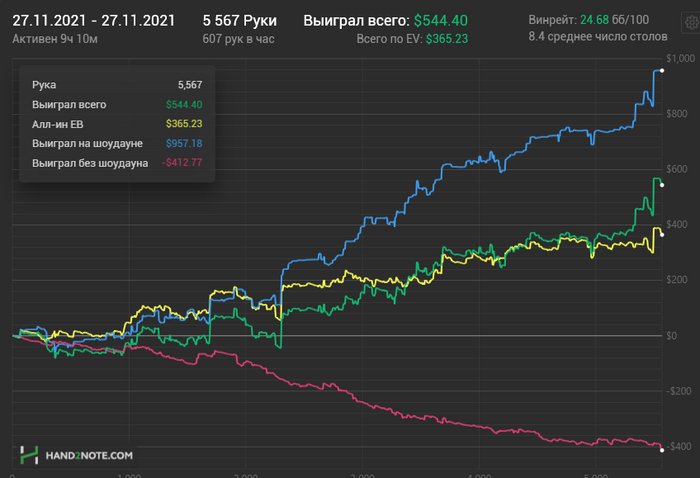Viewport: 700px width, 478px height.
Task: Click 'Алл-ин EB' legend row label
Action: pos(58,124)
